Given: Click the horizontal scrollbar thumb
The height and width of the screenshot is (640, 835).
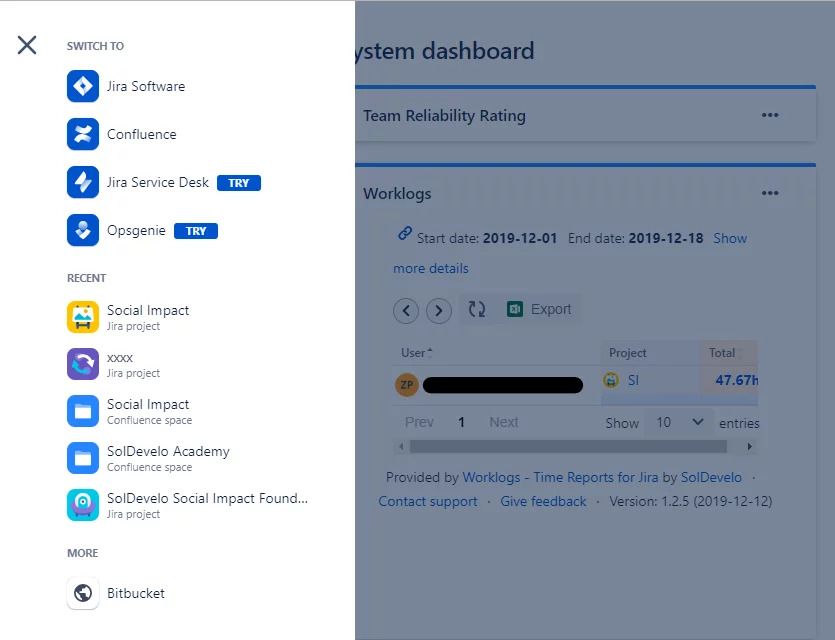Looking at the screenshot, I should click(x=568, y=446).
